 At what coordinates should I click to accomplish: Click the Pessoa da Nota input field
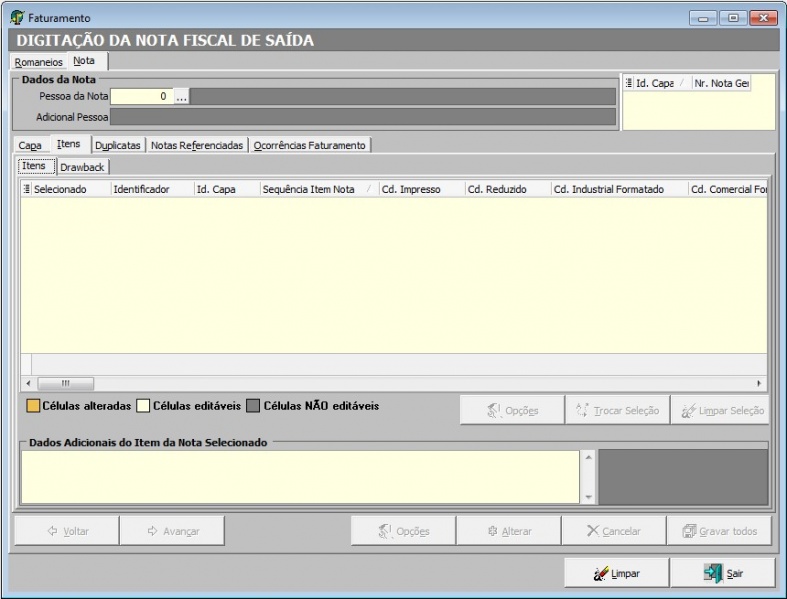tap(140, 97)
